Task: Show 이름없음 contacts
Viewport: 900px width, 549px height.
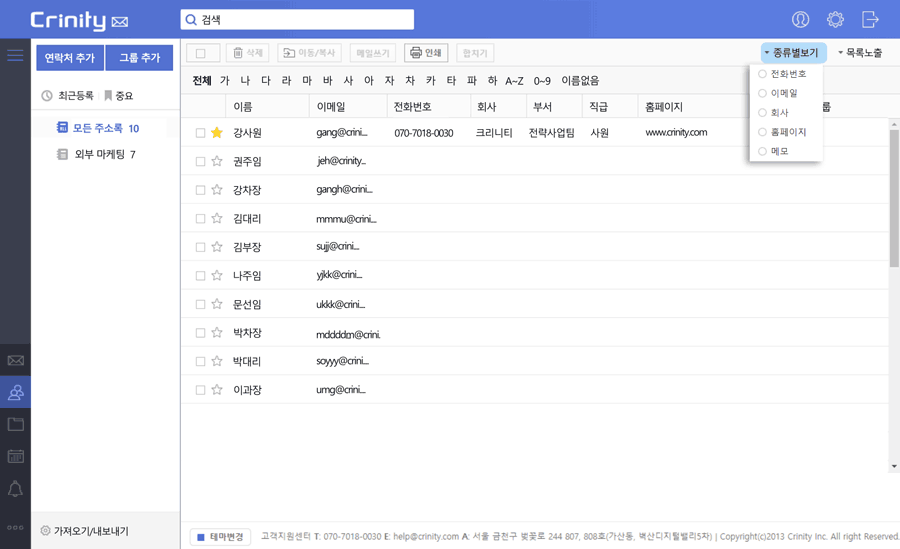Action: click(x=580, y=80)
